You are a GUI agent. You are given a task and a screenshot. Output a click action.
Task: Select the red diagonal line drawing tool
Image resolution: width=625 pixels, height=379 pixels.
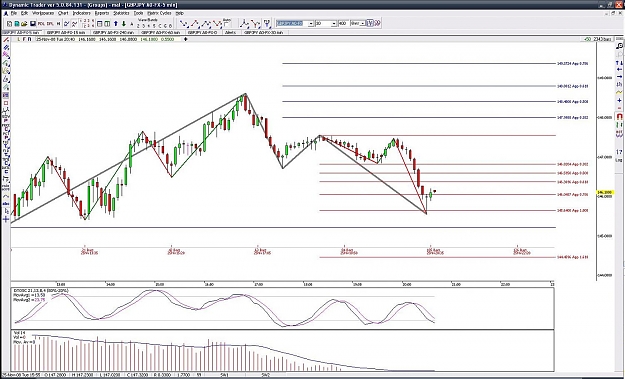click(x=6, y=39)
